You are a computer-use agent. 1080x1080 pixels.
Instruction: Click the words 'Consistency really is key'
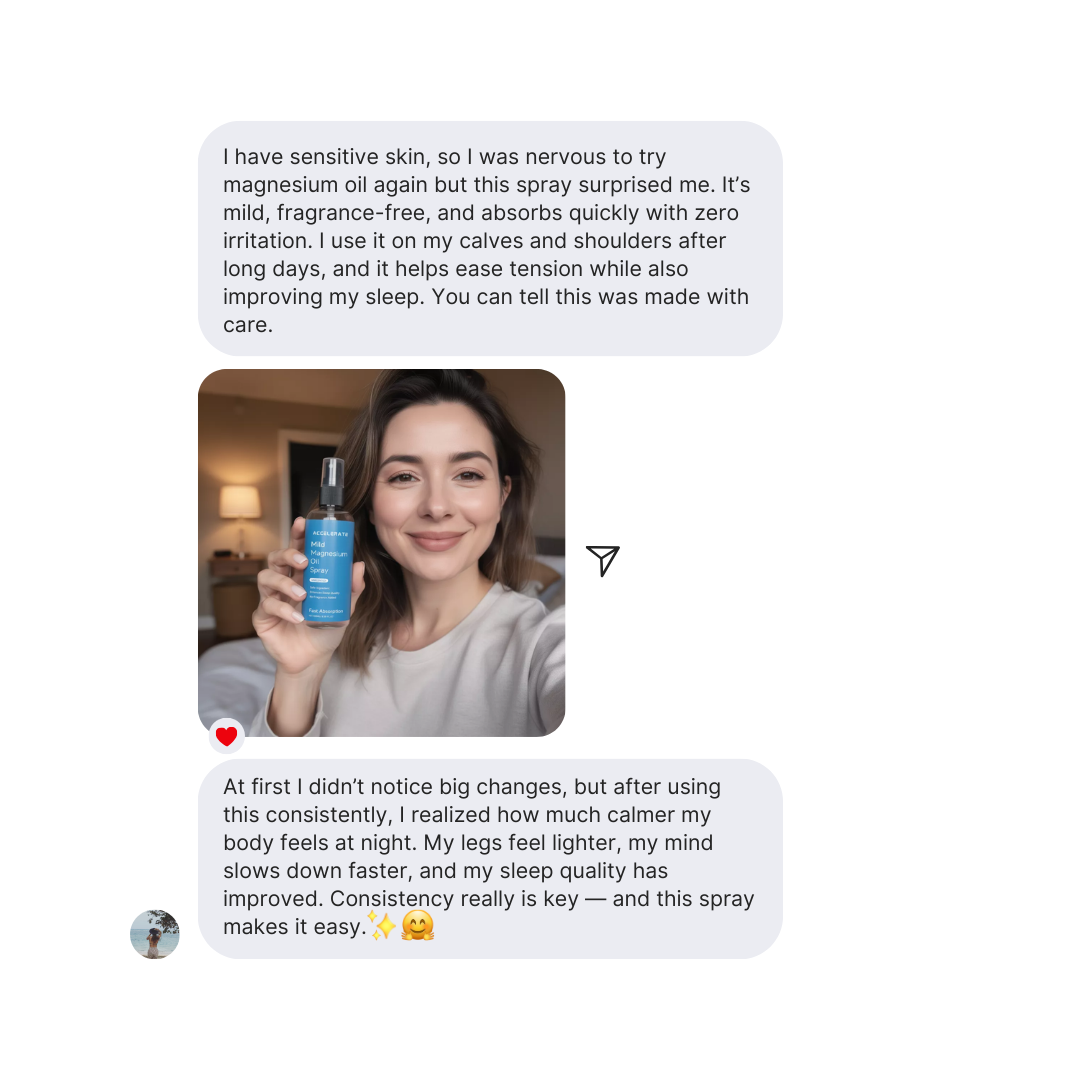(x=455, y=899)
